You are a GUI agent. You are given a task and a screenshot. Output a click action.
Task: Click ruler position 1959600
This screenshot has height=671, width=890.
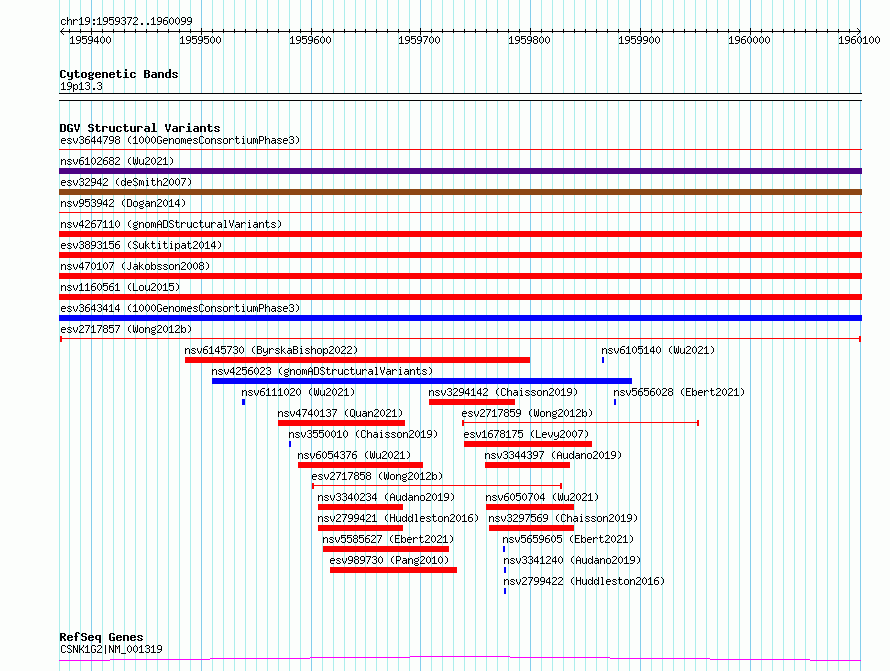click(x=310, y=40)
